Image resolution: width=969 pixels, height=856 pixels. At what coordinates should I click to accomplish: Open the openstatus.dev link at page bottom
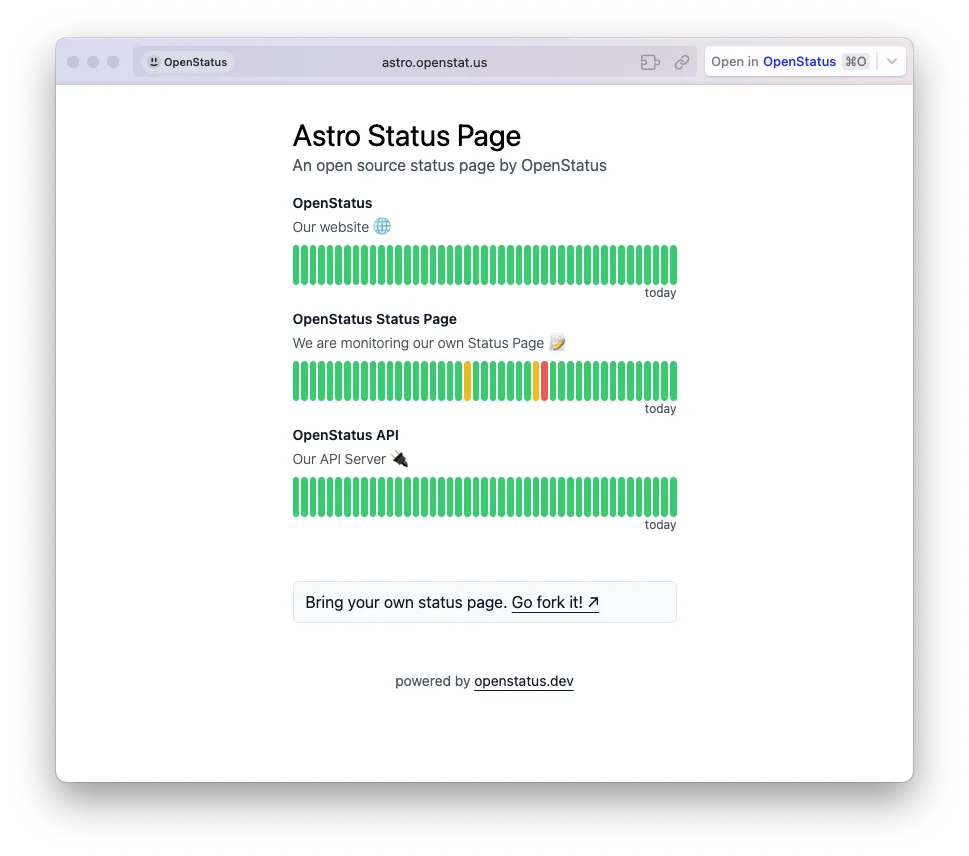pyautogui.click(x=523, y=681)
